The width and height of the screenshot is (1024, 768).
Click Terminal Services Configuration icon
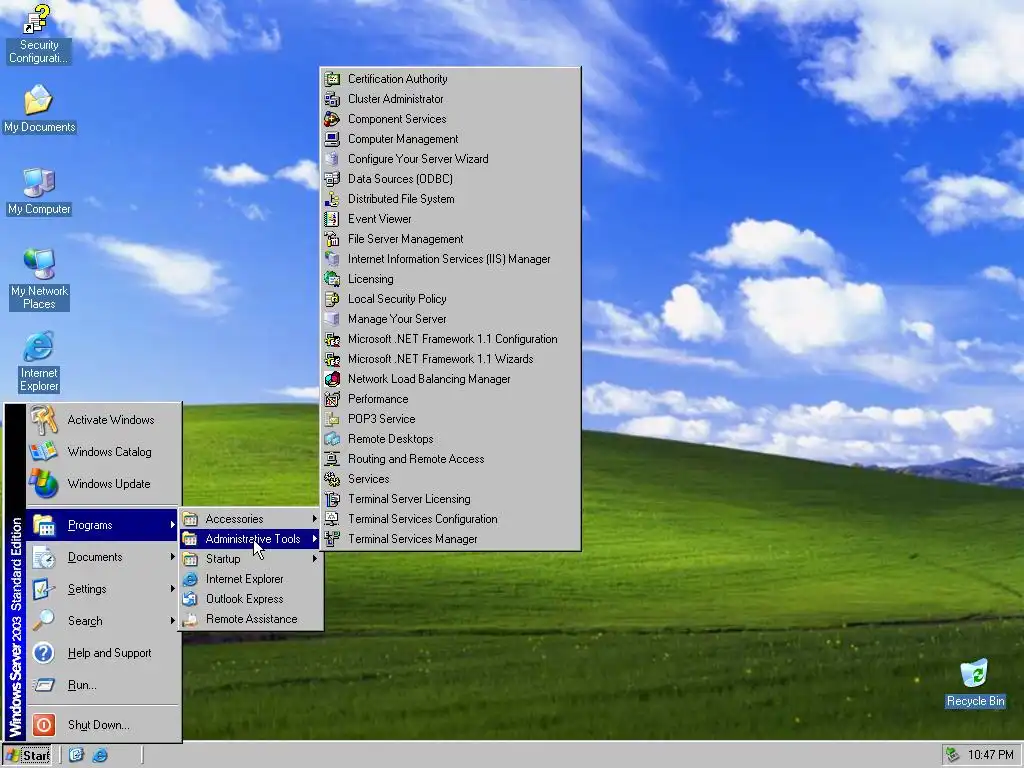point(332,519)
